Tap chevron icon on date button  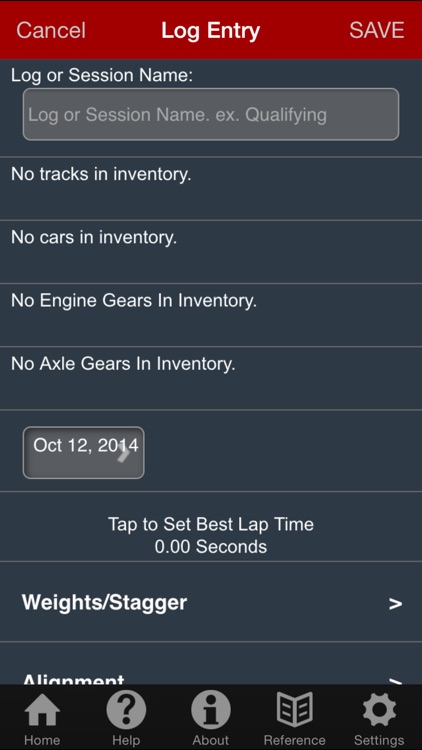coord(123,454)
